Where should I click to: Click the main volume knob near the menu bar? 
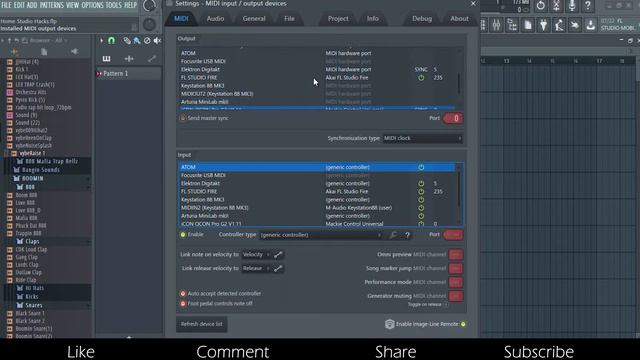click(x=149, y=5)
